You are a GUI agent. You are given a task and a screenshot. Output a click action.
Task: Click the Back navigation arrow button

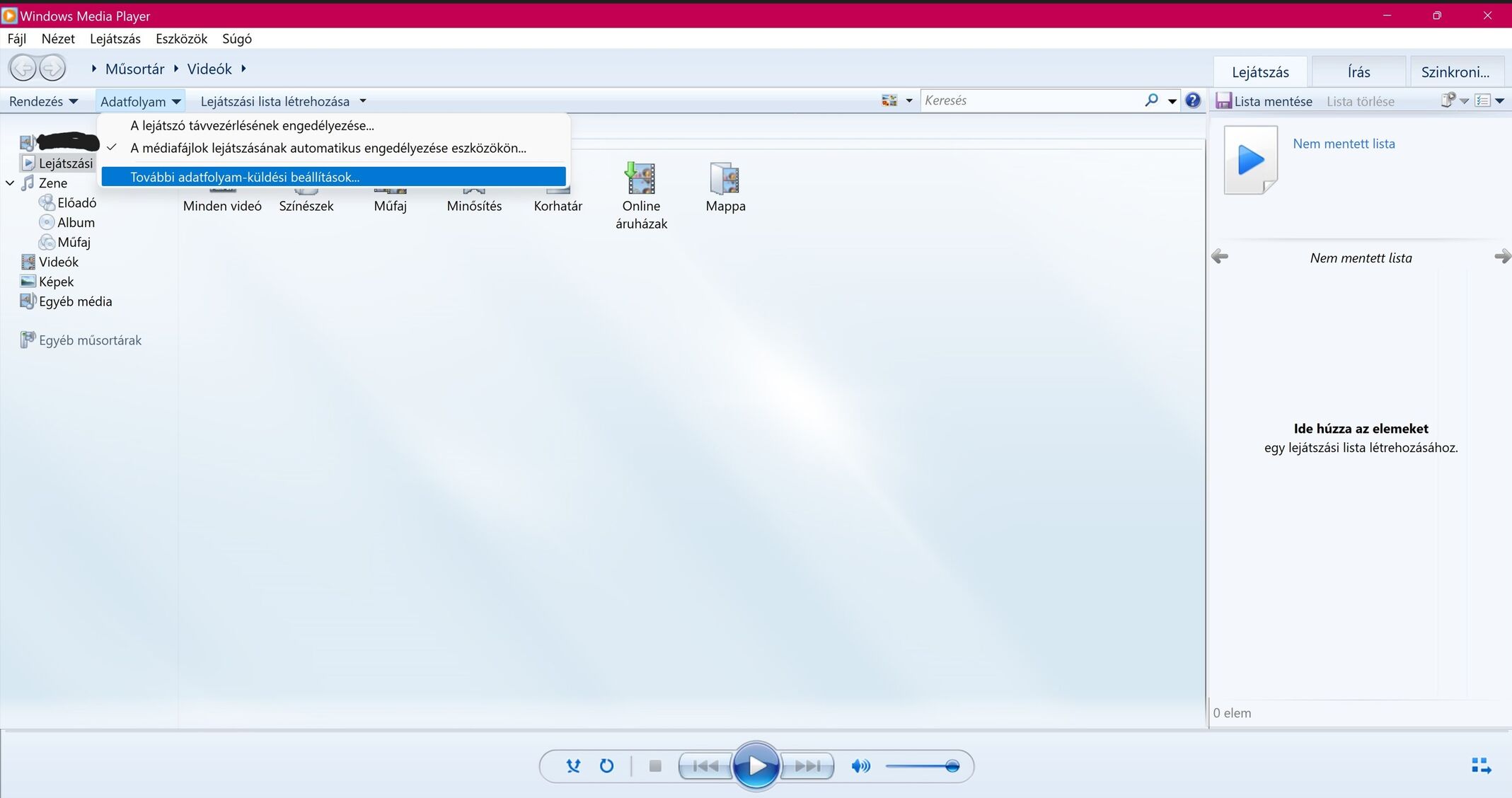[23, 69]
